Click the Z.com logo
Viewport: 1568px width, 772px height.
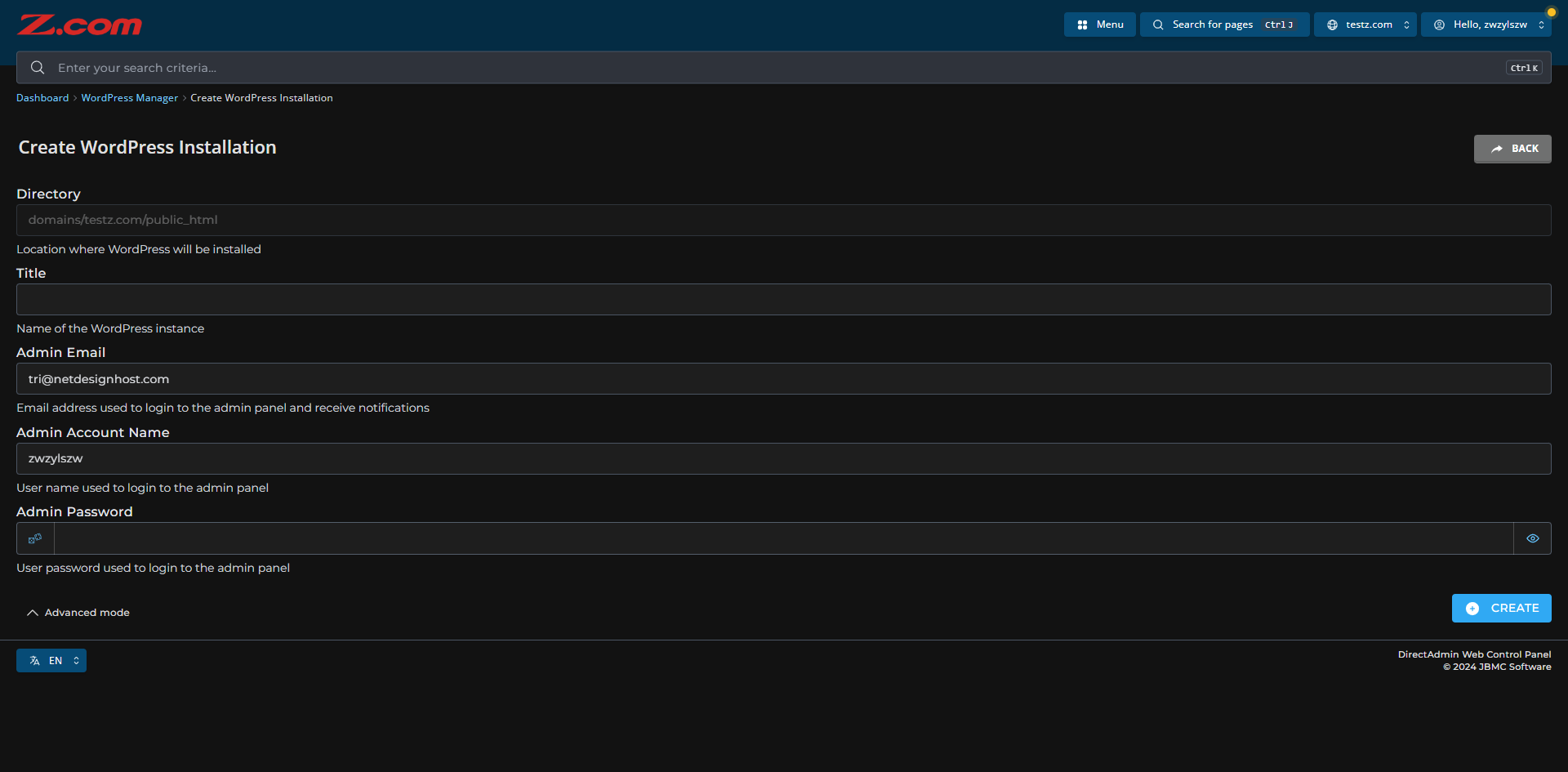pos(79,25)
